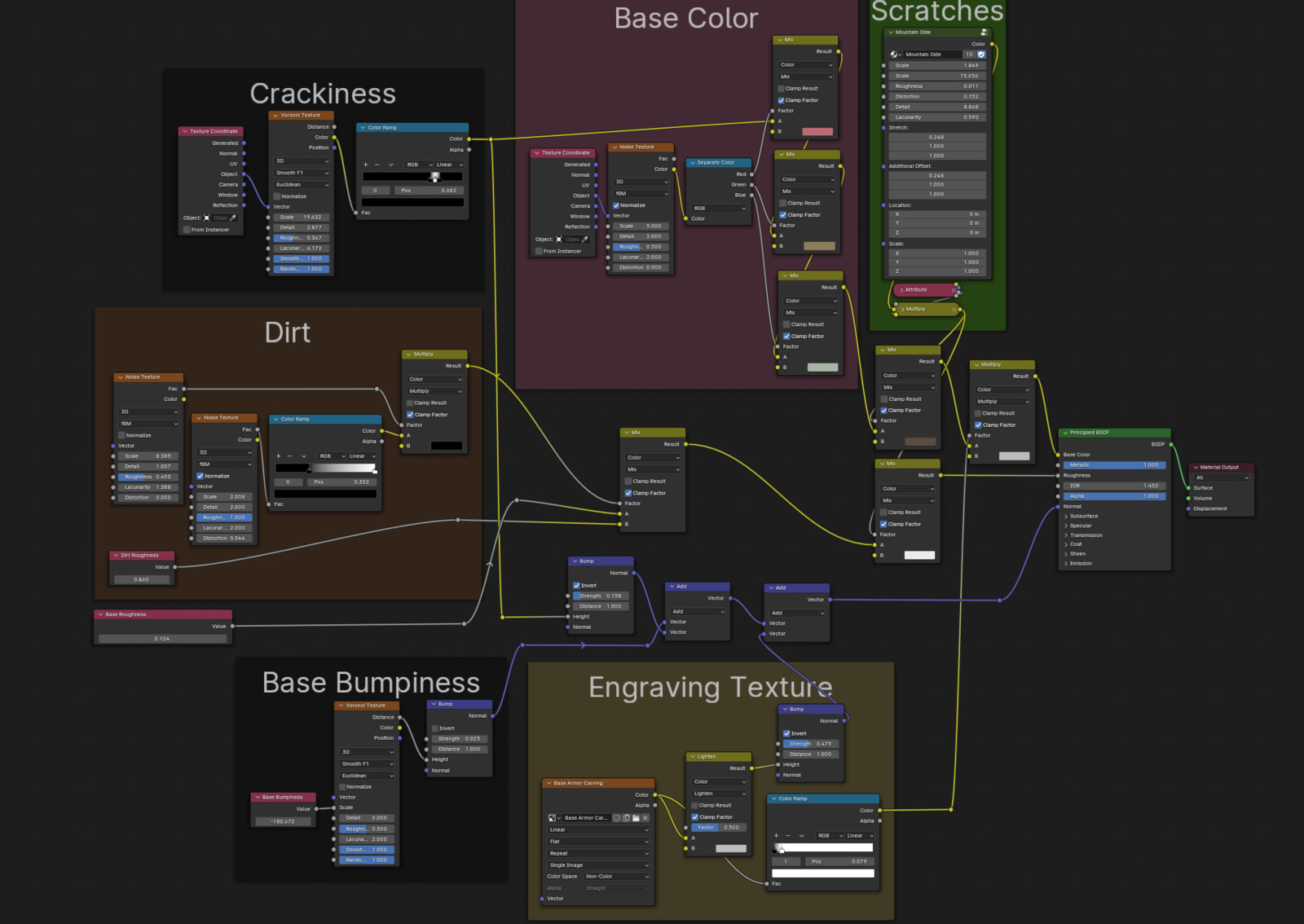Click the Value output socket of Base Roughness node

point(232,627)
